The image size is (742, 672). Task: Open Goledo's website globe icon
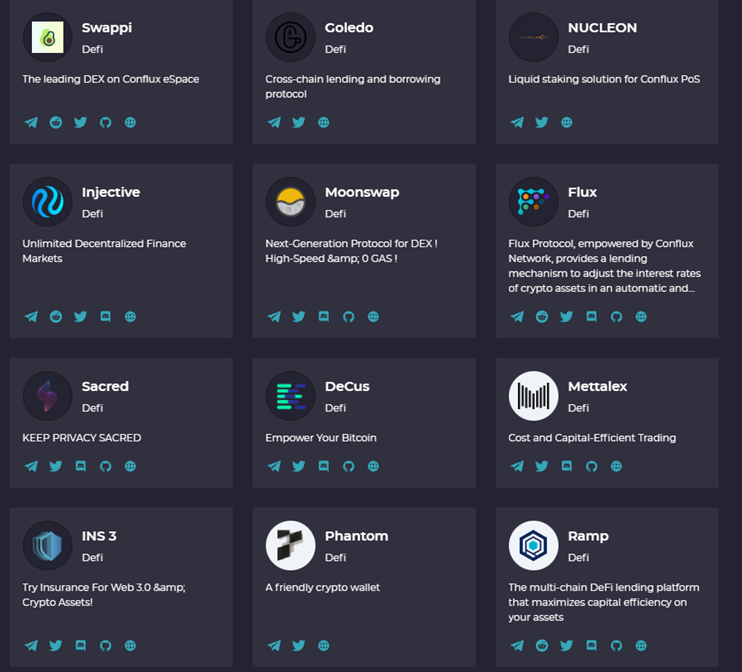coord(324,123)
